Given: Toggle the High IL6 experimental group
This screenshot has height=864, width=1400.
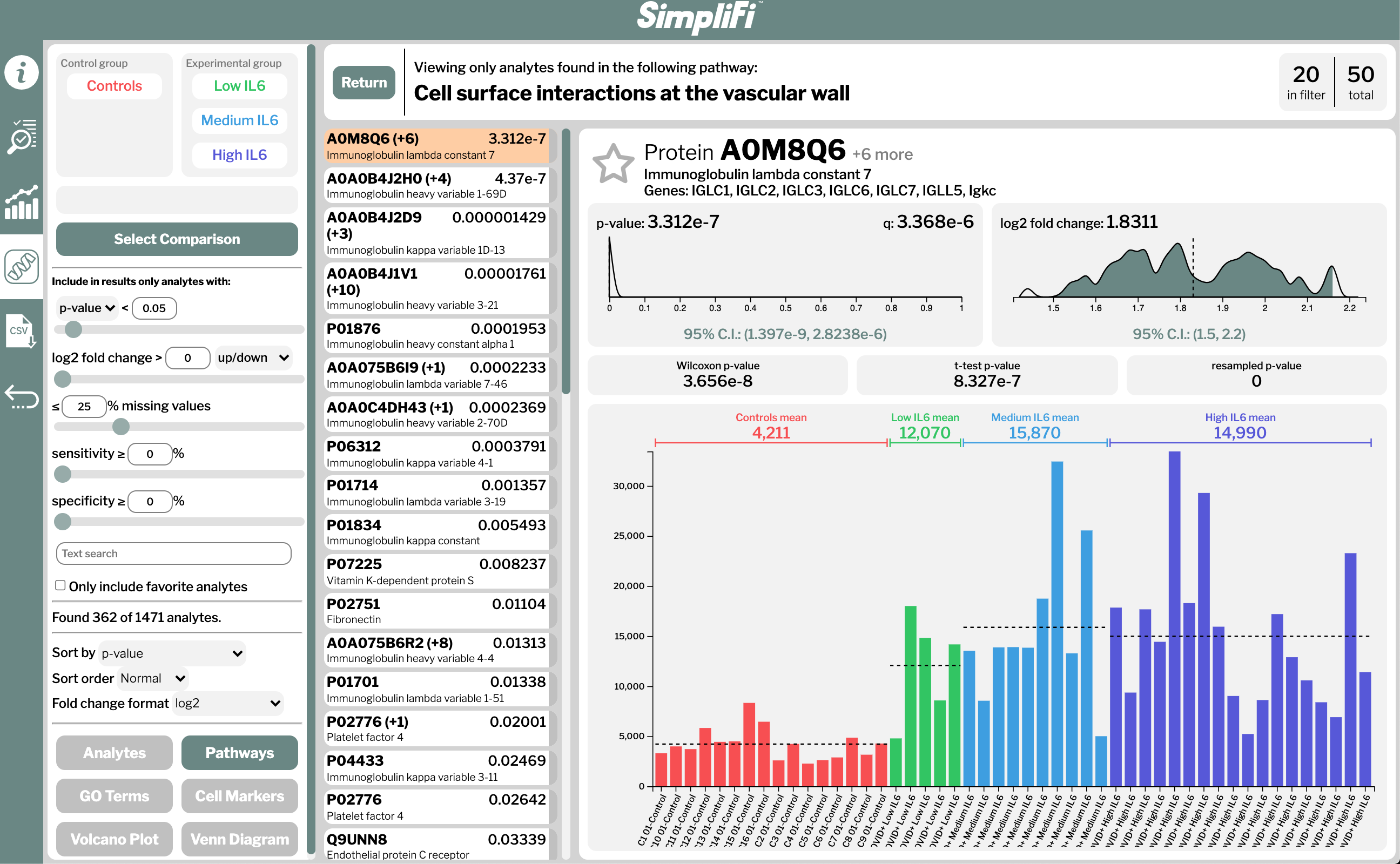Looking at the screenshot, I should [239, 155].
